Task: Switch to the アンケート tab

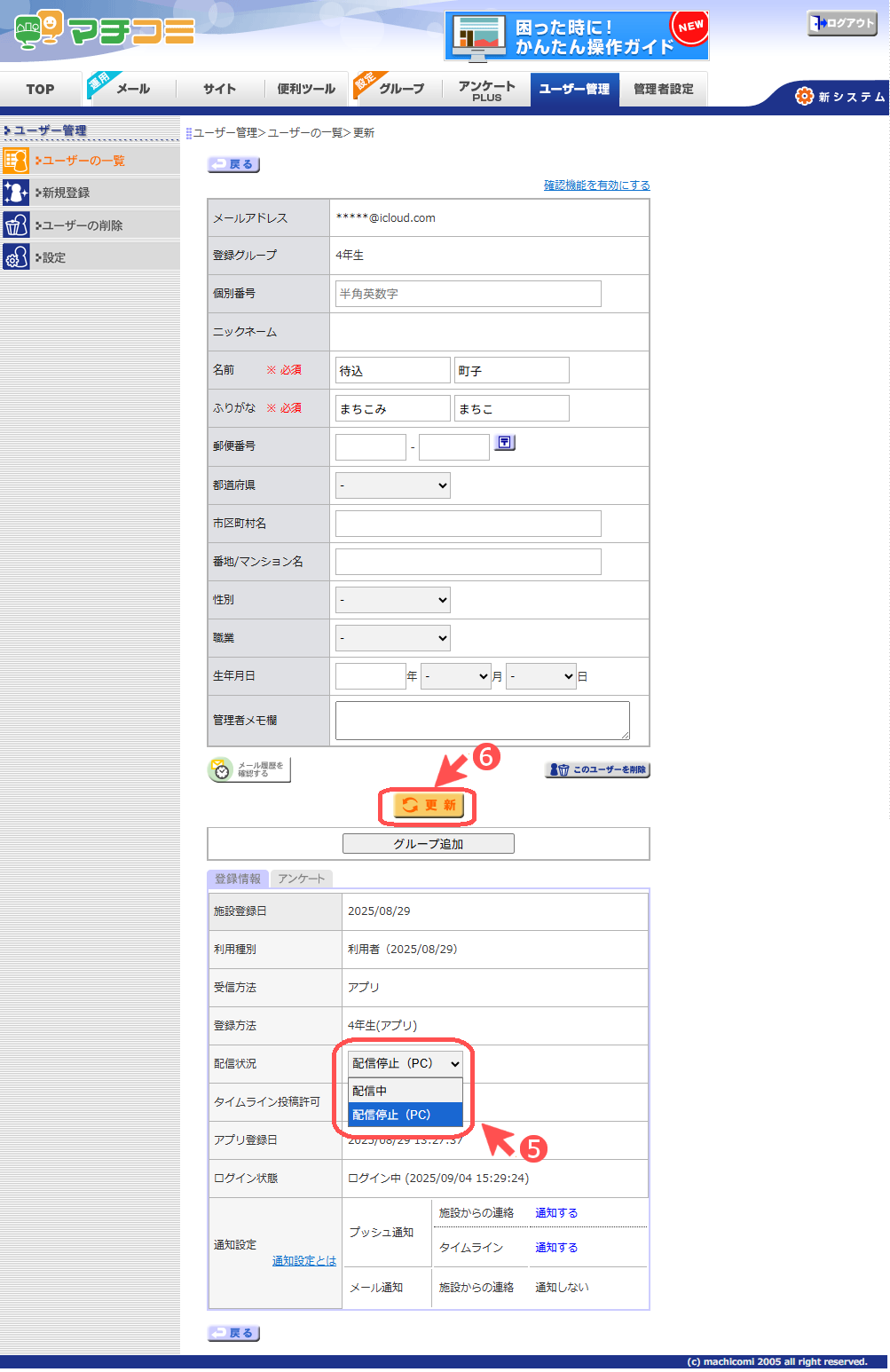Action: pyautogui.click(x=301, y=879)
